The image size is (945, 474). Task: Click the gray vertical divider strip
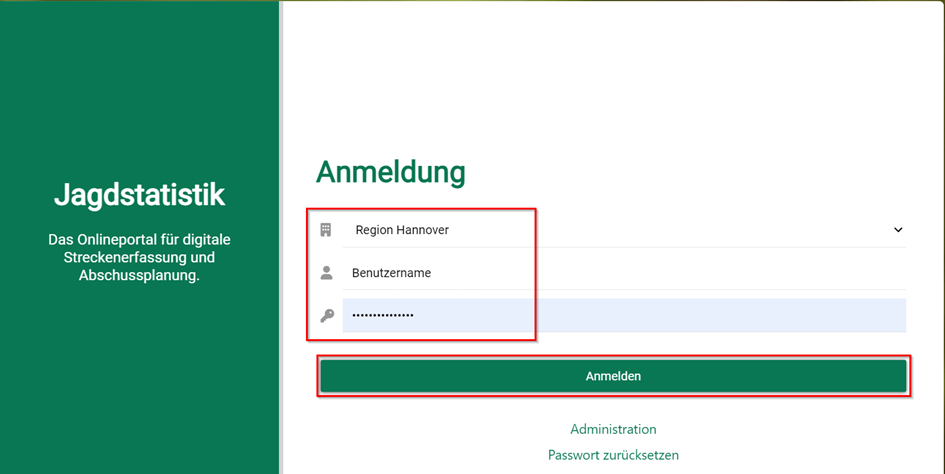pos(281,237)
